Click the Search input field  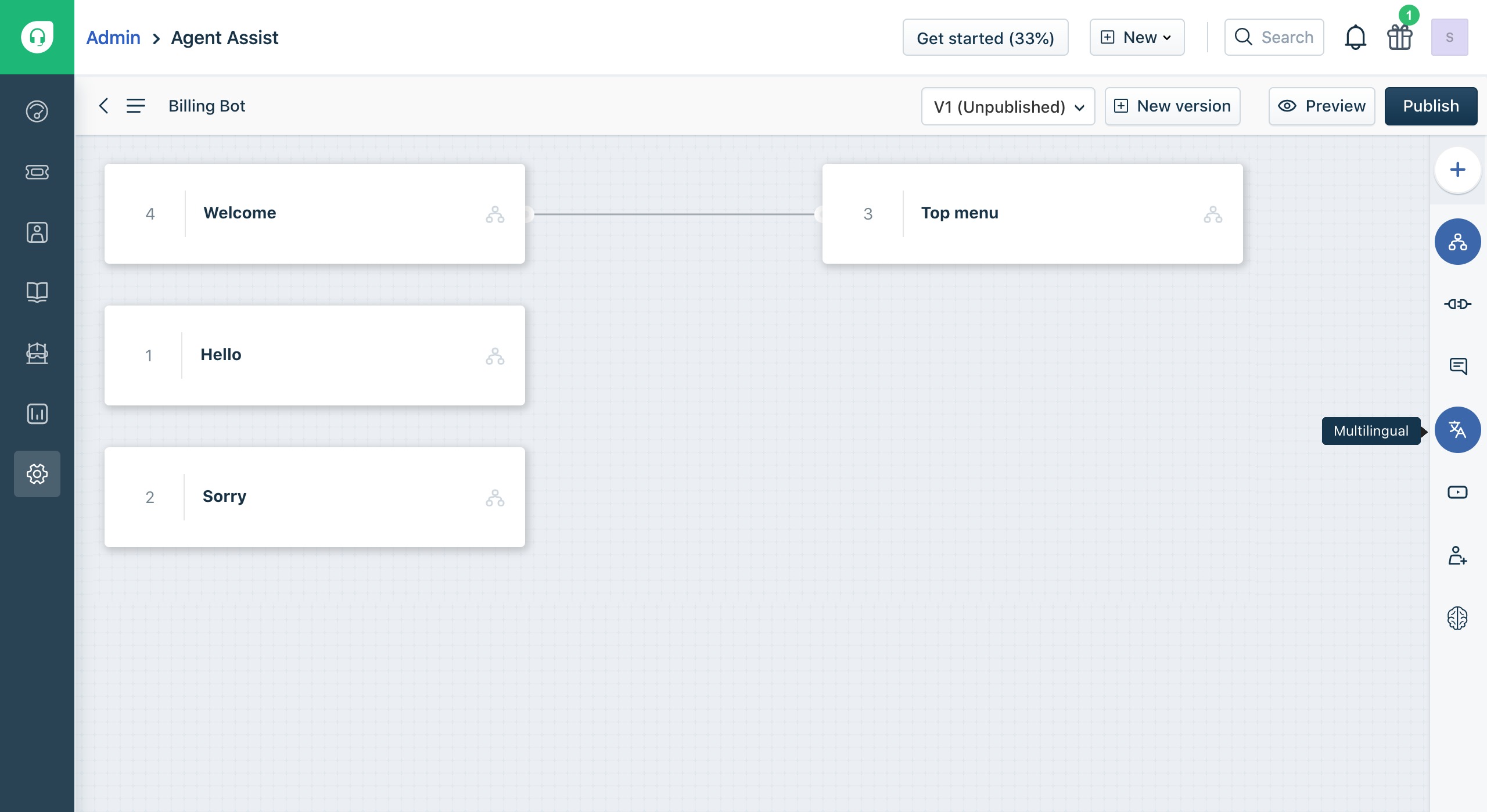(1274, 37)
